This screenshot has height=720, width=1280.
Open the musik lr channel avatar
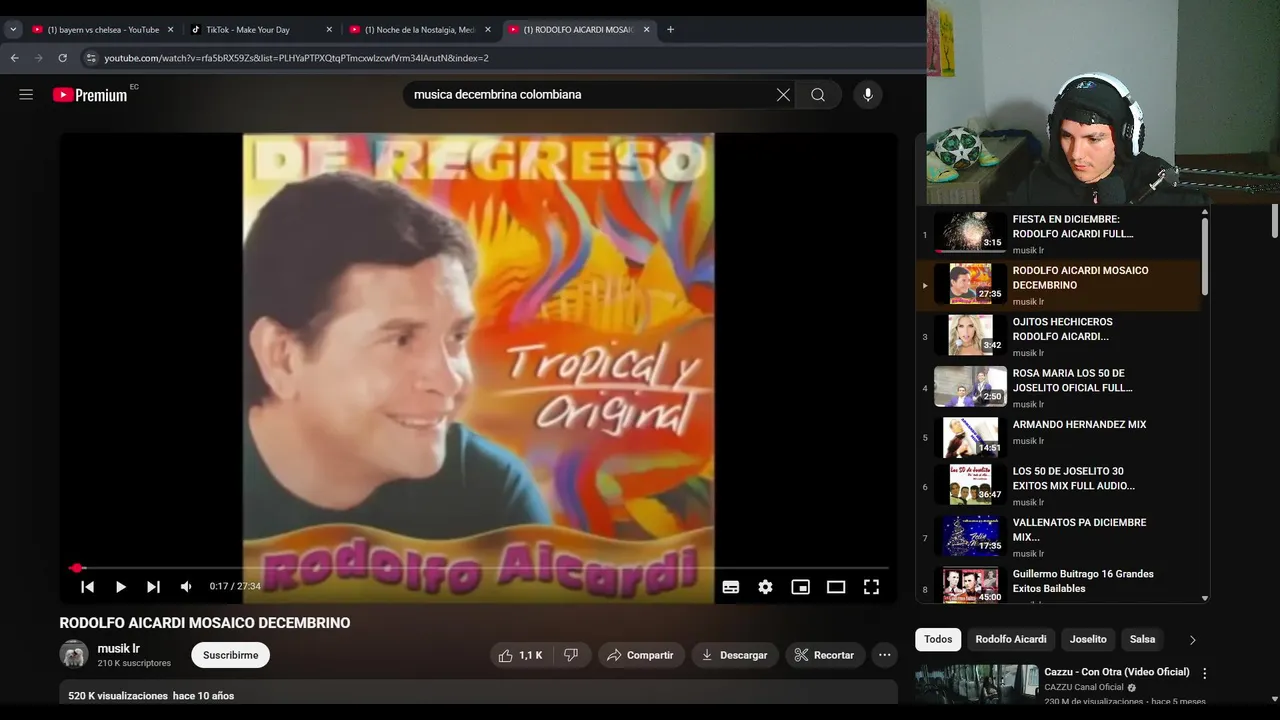pos(74,654)
